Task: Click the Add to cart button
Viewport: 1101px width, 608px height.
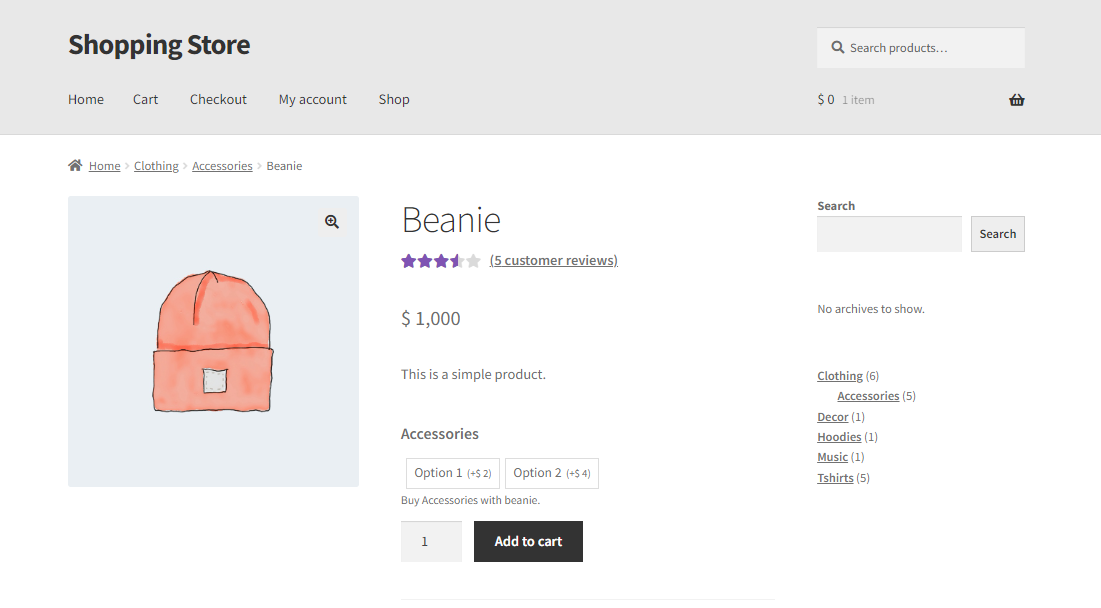Action: click(x=528, y=541)
